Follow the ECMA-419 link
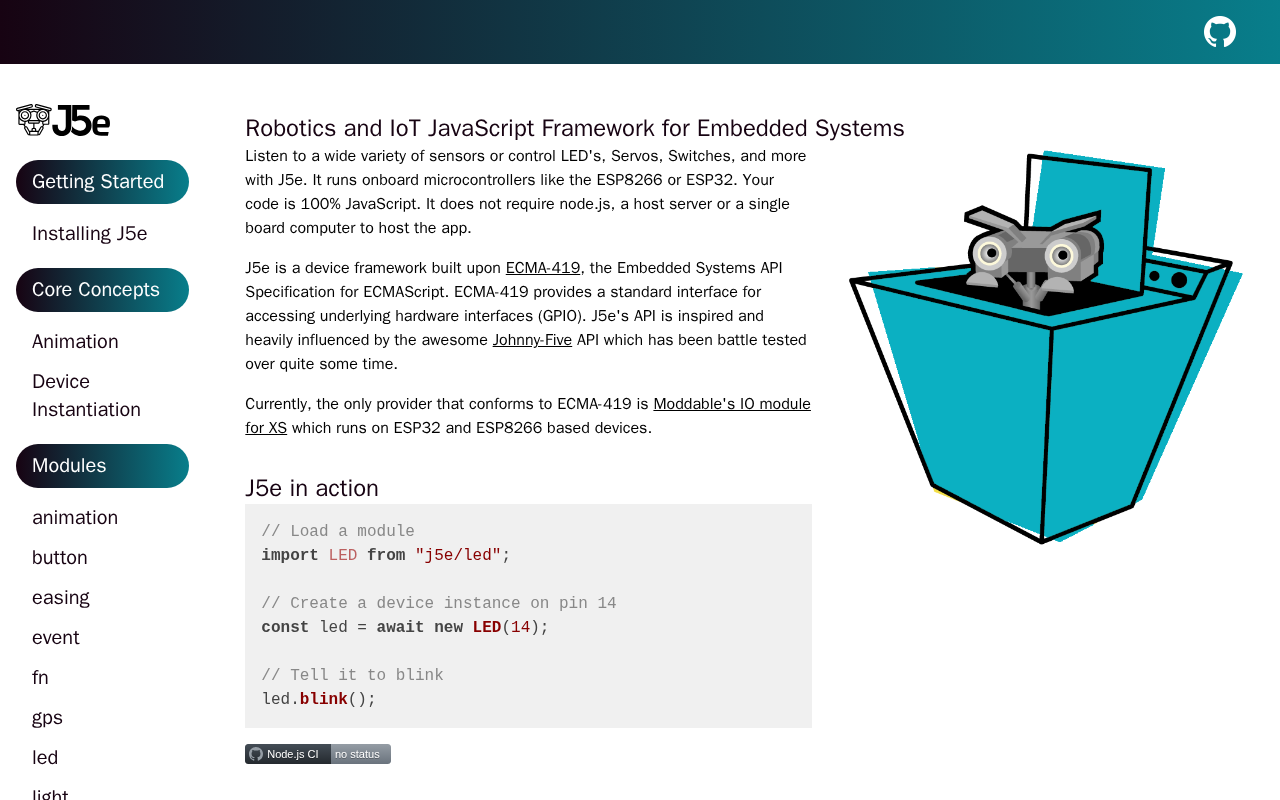The height and width of the screenshot is (800, 1280). click(x=543, y=268)
